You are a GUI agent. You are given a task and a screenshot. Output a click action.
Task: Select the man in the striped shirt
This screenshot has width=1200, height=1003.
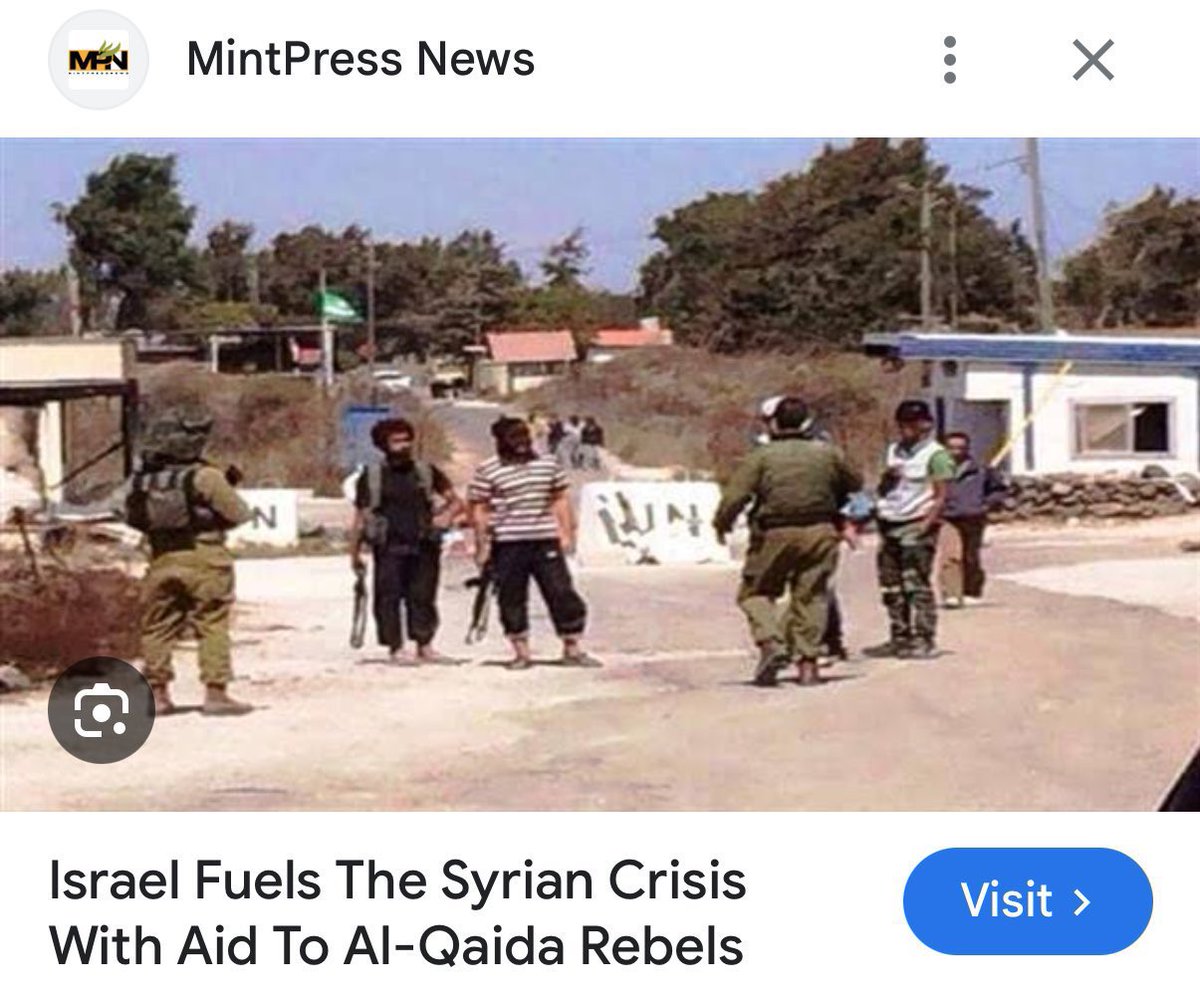coord(525,540)
